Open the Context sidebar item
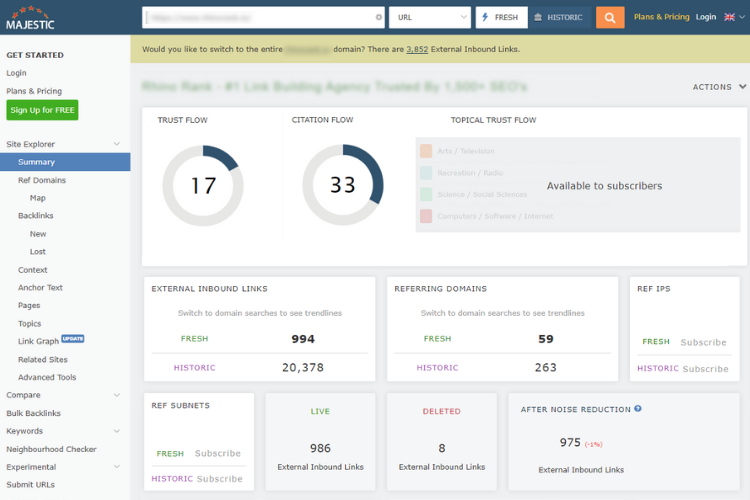 33,270
